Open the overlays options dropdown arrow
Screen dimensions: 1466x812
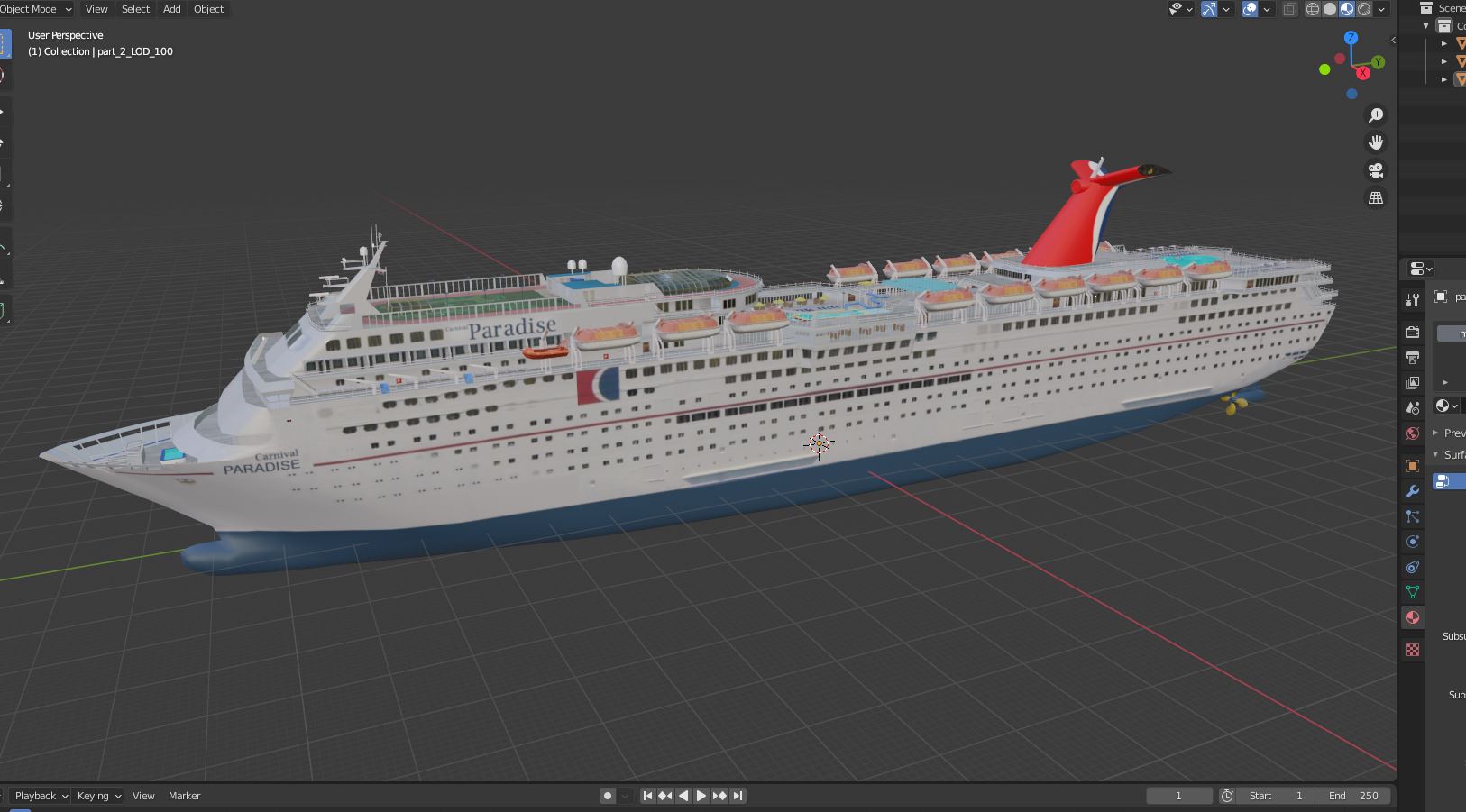1267,9
